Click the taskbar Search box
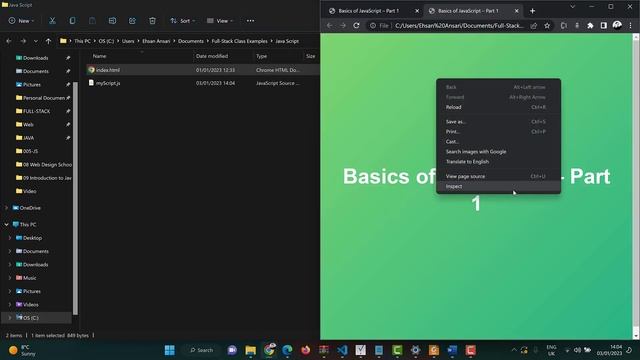The height and width of the screenshot is (360, 640). coord(202,350)
